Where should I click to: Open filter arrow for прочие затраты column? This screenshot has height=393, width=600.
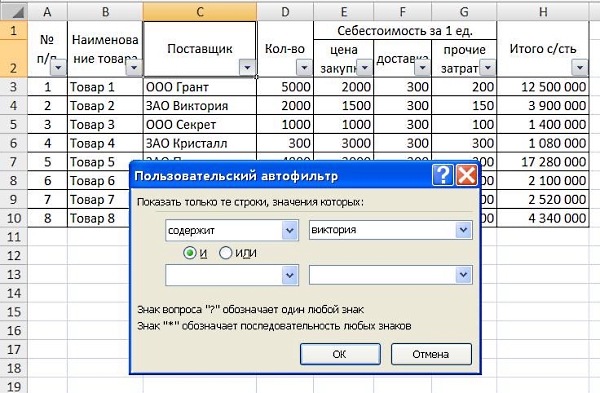pos(488,68)
